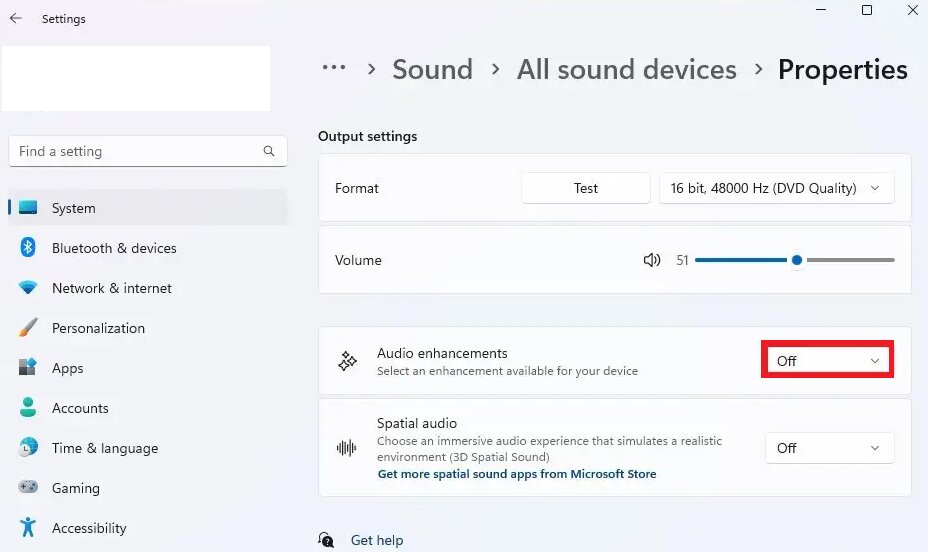Viewport: 928px width, 552px height.
Task: Go back to Sound in breadcrumb
Action: pyautogui.click(x=433, y=69)
